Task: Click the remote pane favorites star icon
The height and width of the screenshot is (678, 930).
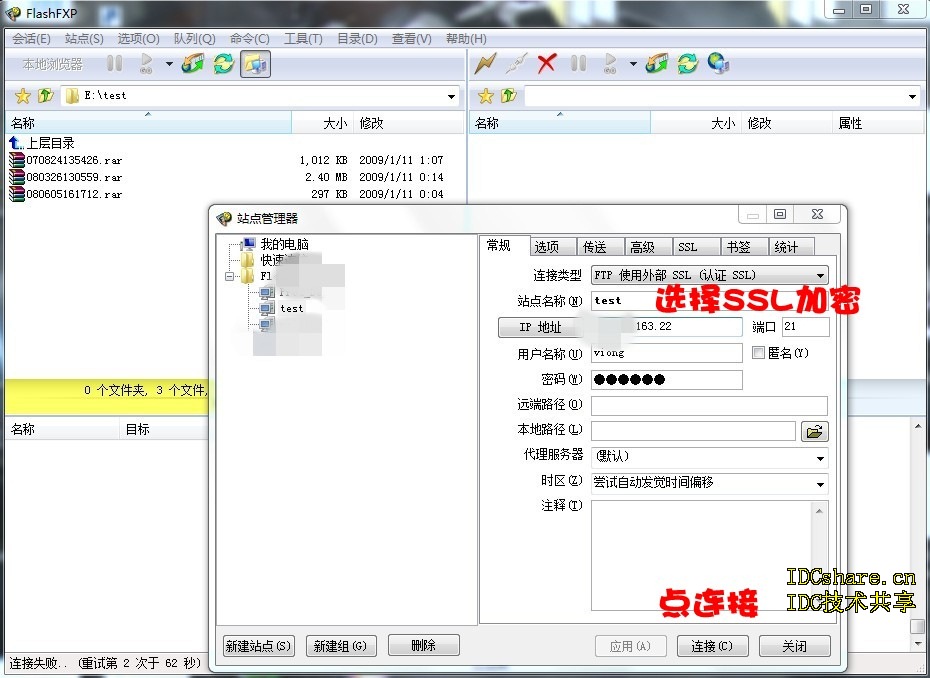Action: pos(486,96)
